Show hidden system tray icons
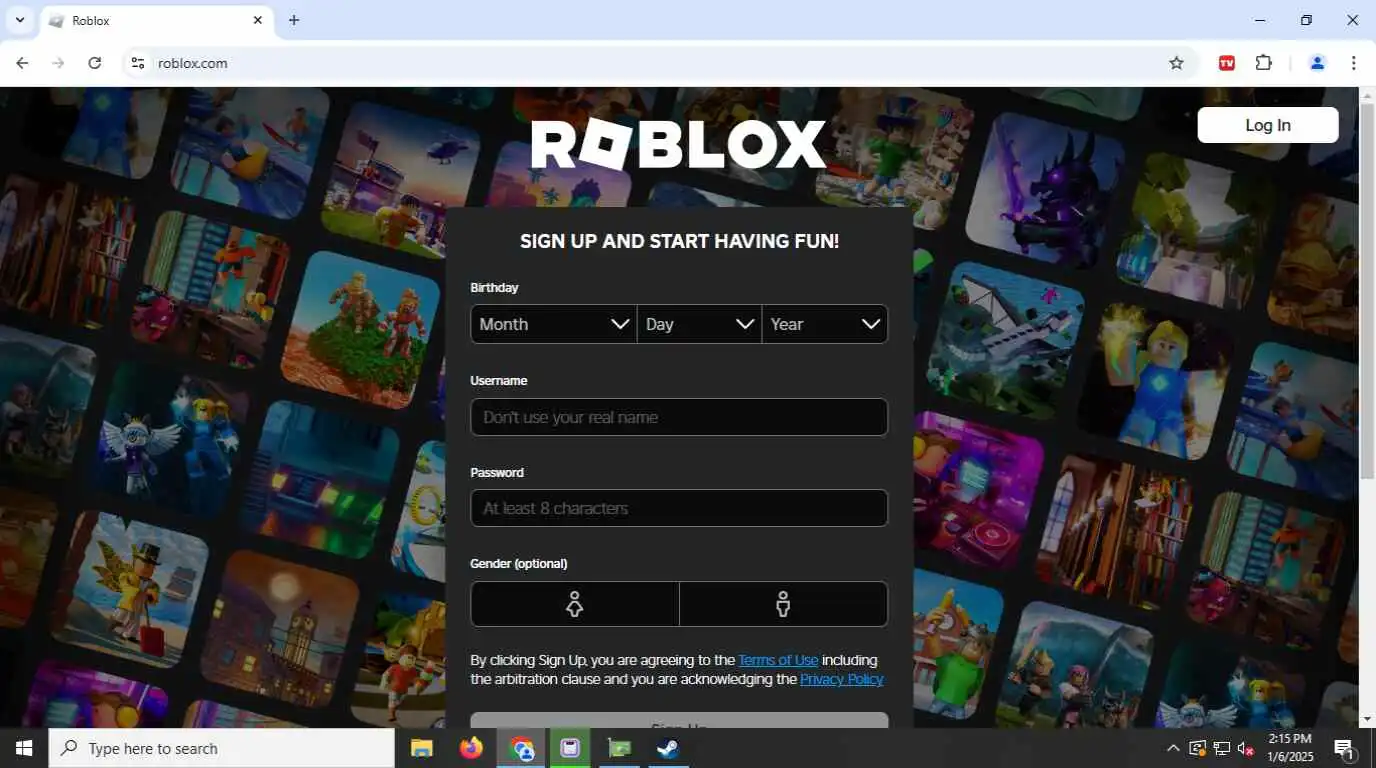The height and width of the screenshot is (768, 1376). [x=1173, y=748]
